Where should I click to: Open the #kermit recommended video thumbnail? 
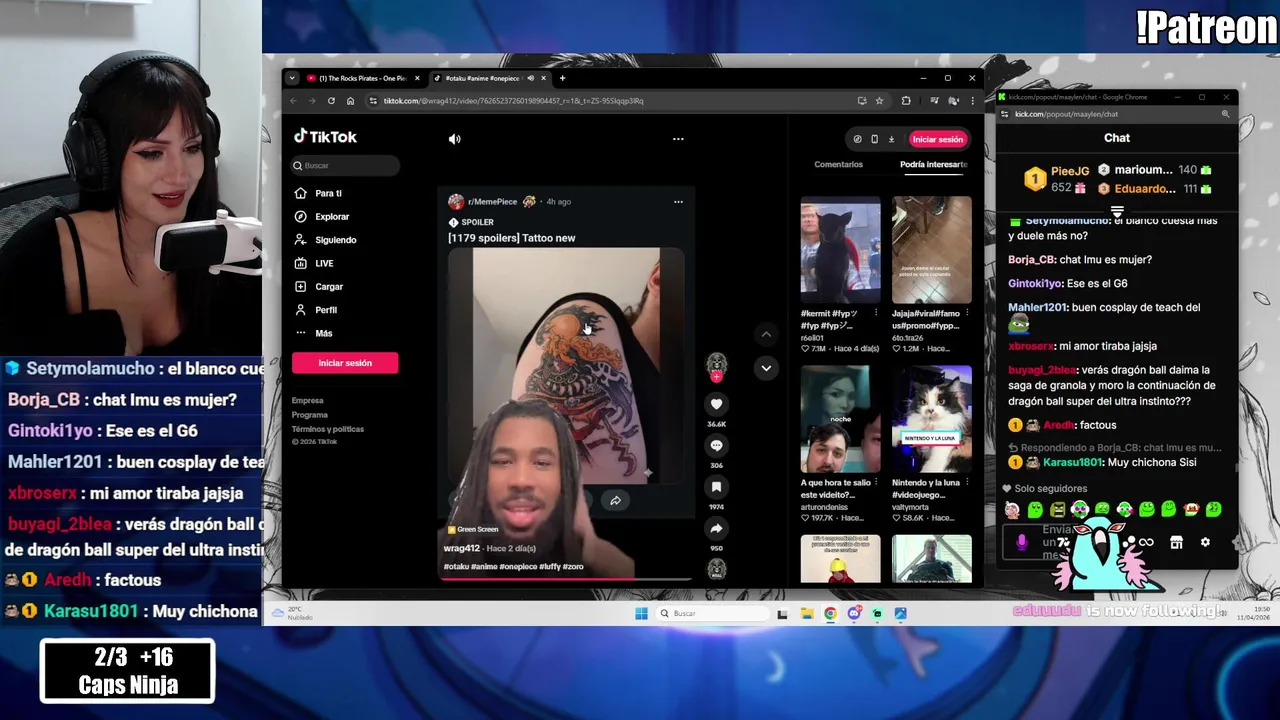pos(840,250)
